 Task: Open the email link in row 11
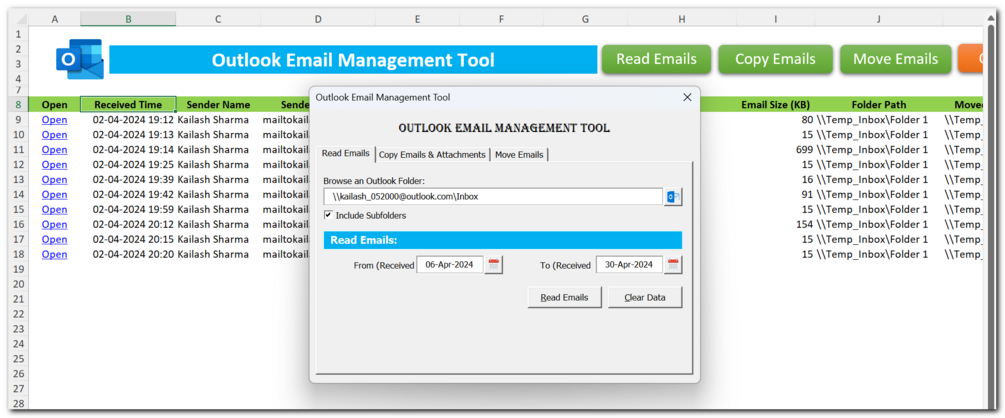54,150
